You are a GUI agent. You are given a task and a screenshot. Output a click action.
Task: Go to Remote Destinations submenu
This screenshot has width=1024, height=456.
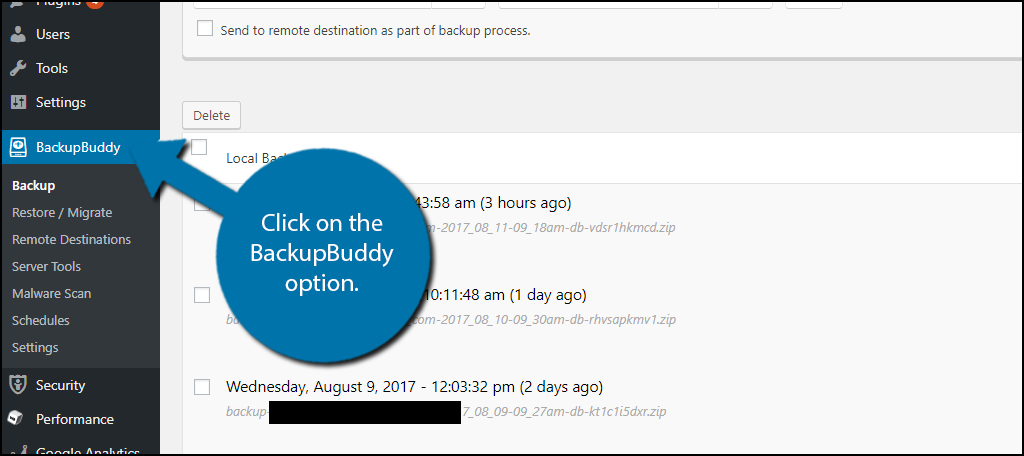coord(71,239)
